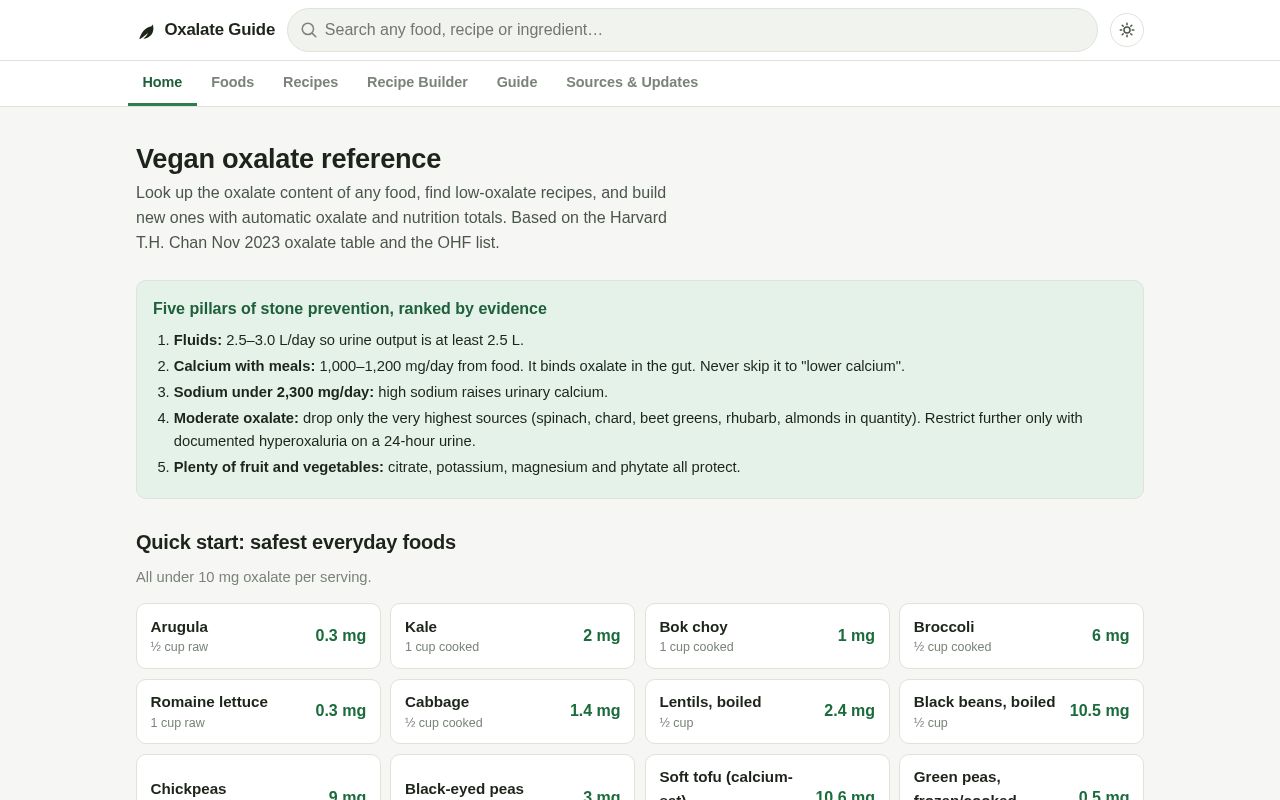Image resolution: width=1280 pixels, height=800 pixels.
Task: Go to the Recipe Builder tab
Action: coord(417,82)
